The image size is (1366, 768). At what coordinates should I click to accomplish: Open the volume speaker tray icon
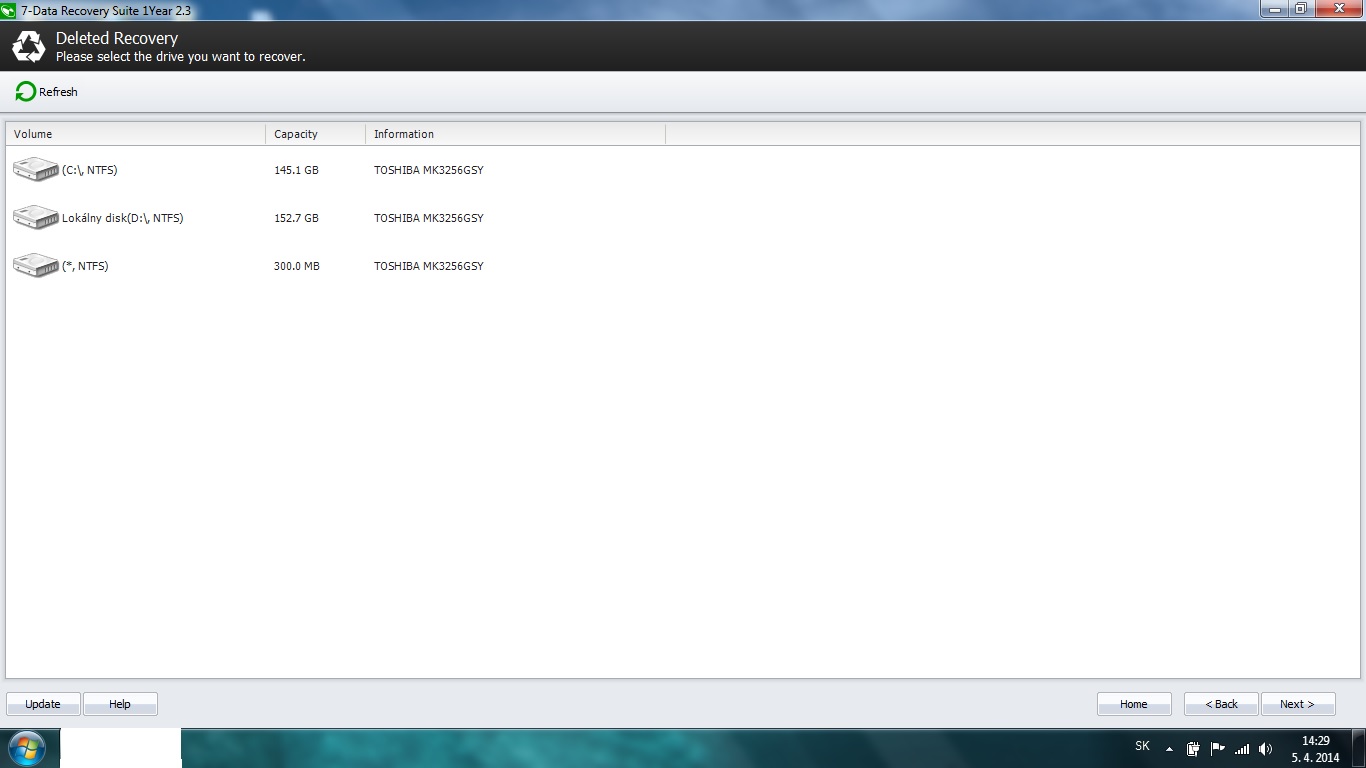point(1266,749)
